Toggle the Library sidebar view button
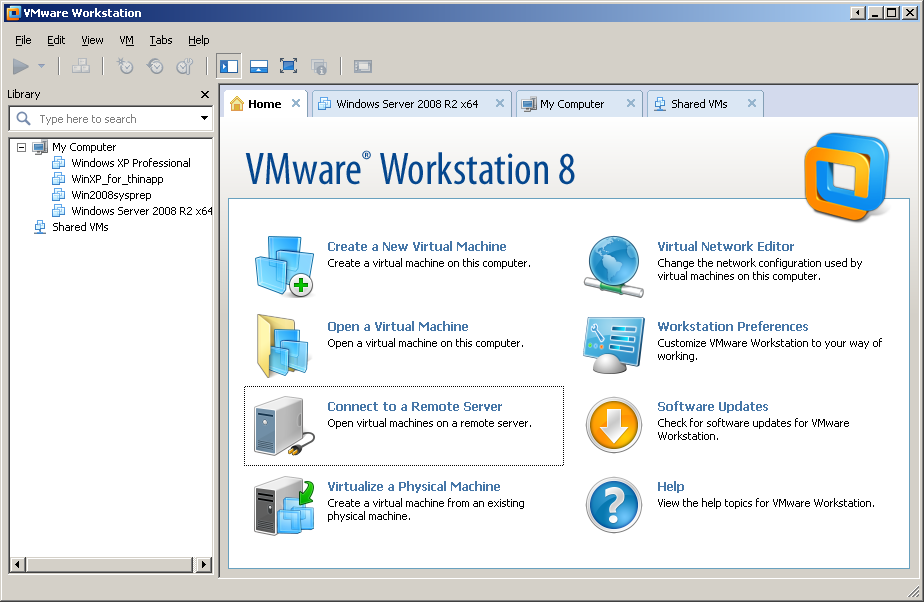The height and width of the screenshot is (602, 924). point(229,67)
